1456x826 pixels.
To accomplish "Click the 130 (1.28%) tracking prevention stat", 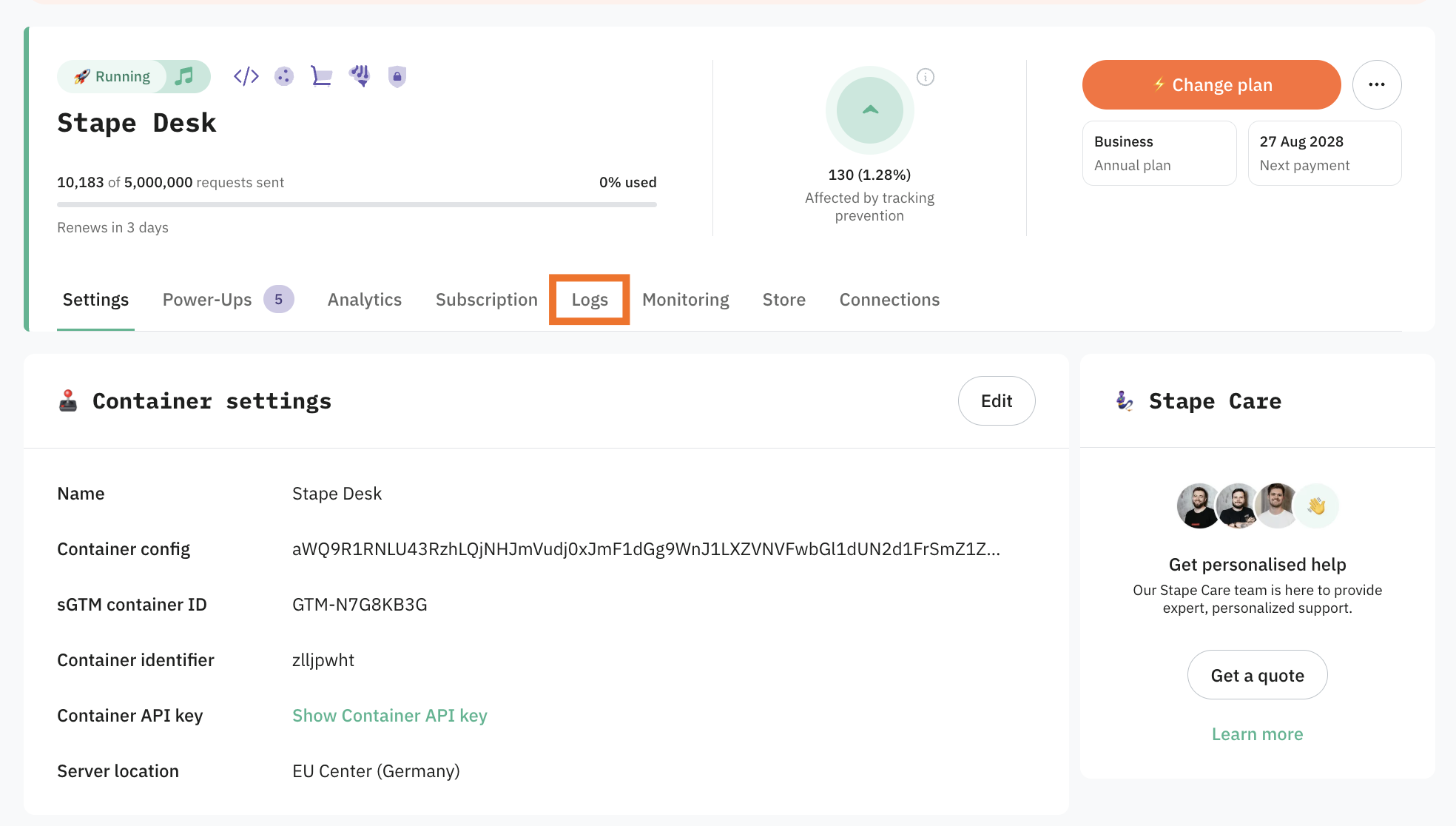I will [869, 175].
